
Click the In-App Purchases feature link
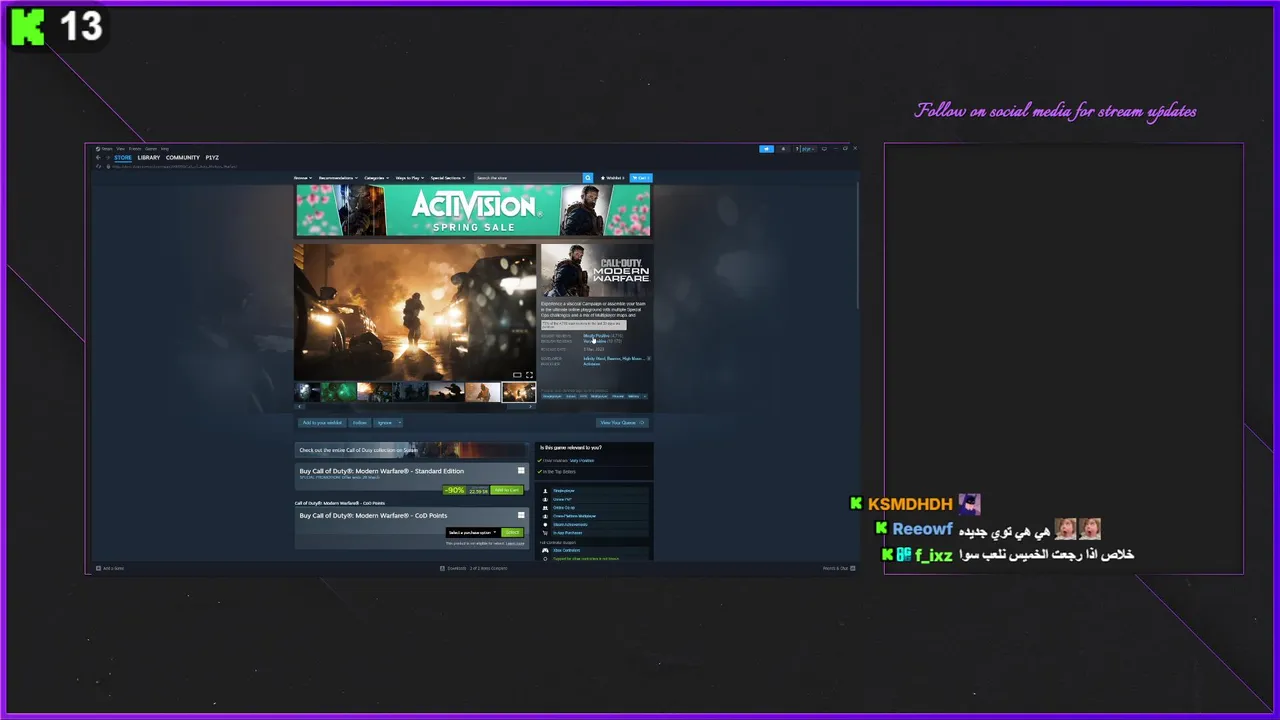click(567, 533)
